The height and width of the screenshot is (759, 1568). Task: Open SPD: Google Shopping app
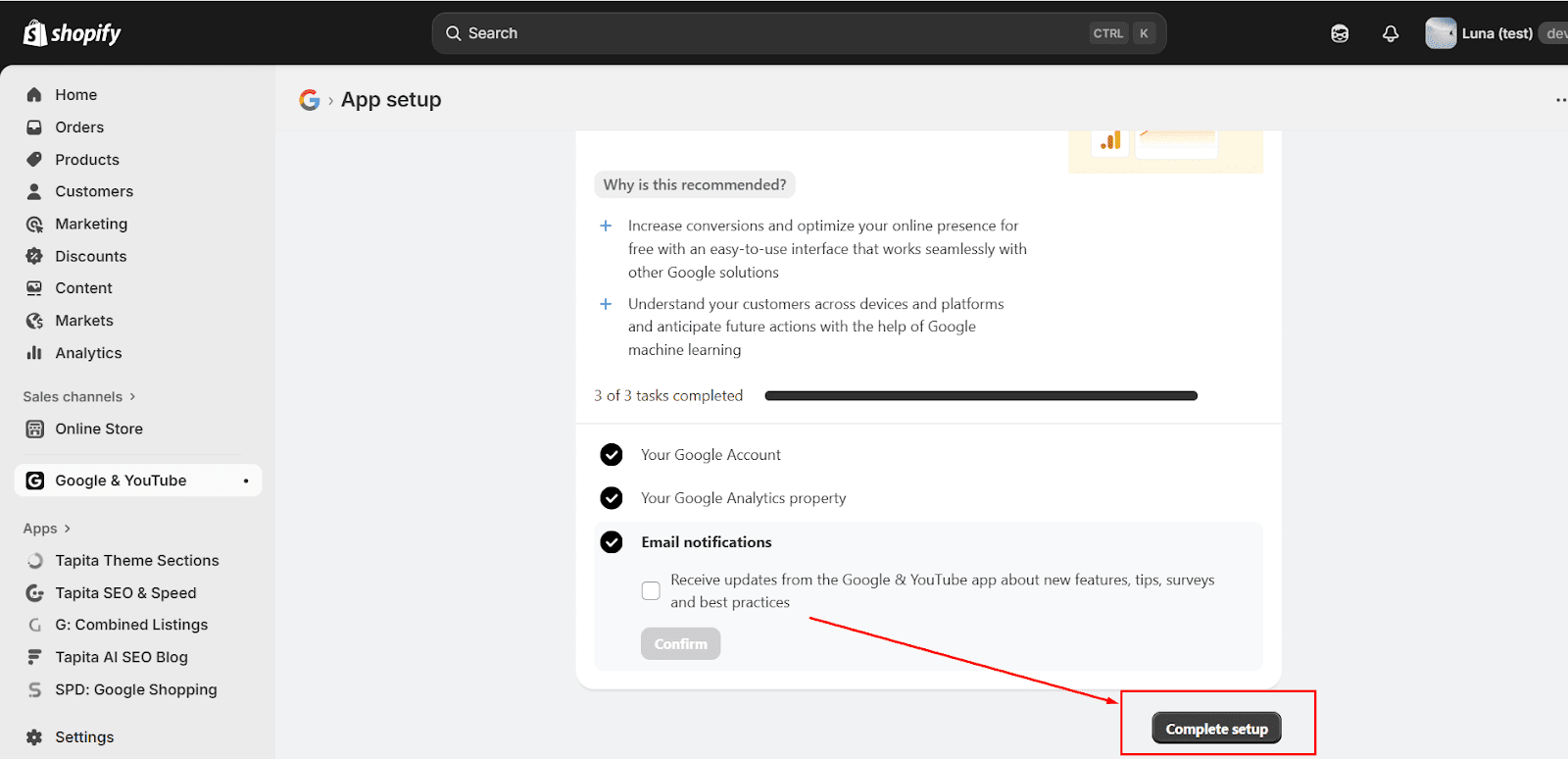pyautogui.click(x=138, y=689)
